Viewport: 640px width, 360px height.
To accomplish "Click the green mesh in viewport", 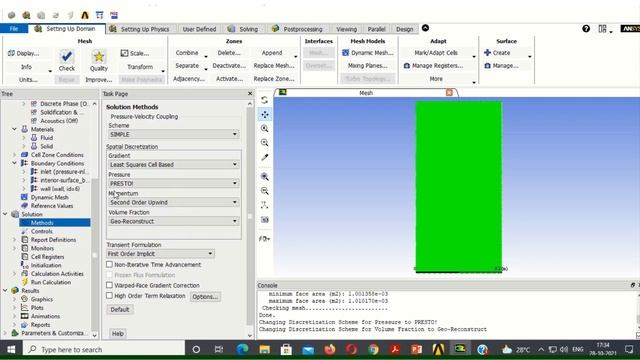I will pyautogui.click(x=458, y=186).
